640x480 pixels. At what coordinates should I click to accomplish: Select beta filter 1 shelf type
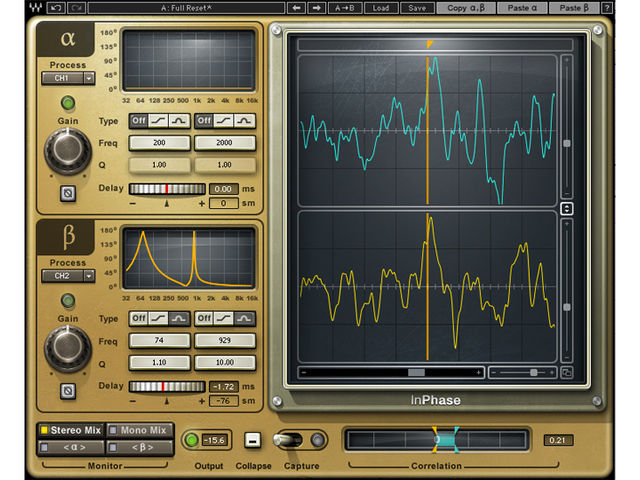coord(158,319)
